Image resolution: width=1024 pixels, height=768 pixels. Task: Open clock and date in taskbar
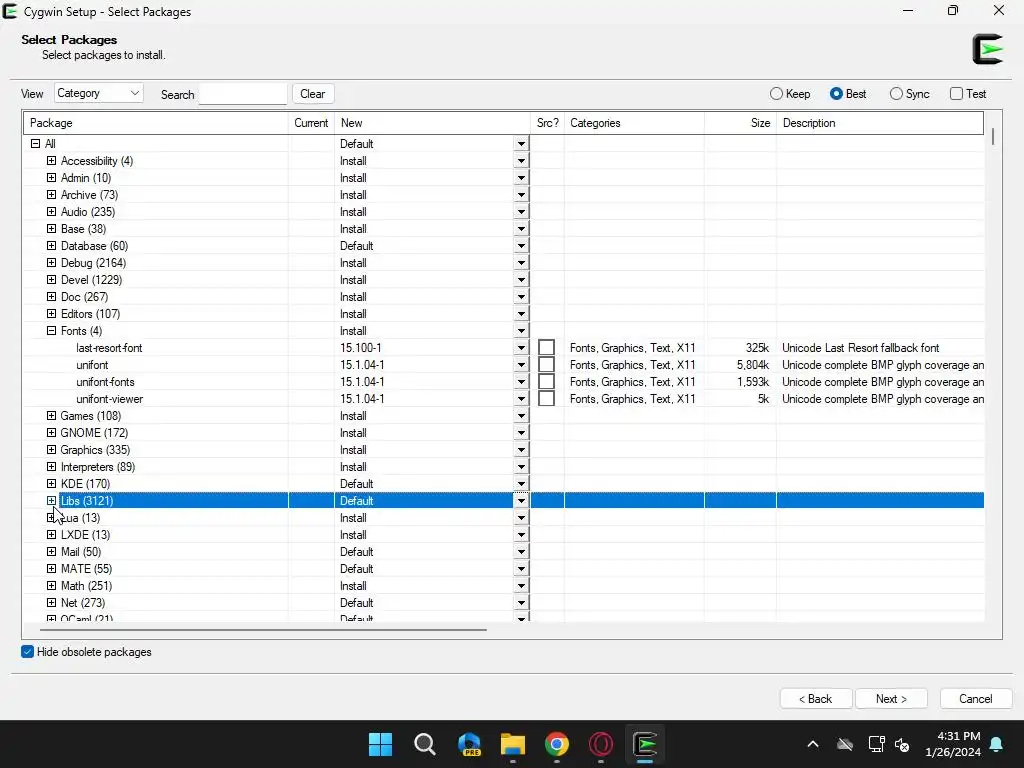coord(953,744)
